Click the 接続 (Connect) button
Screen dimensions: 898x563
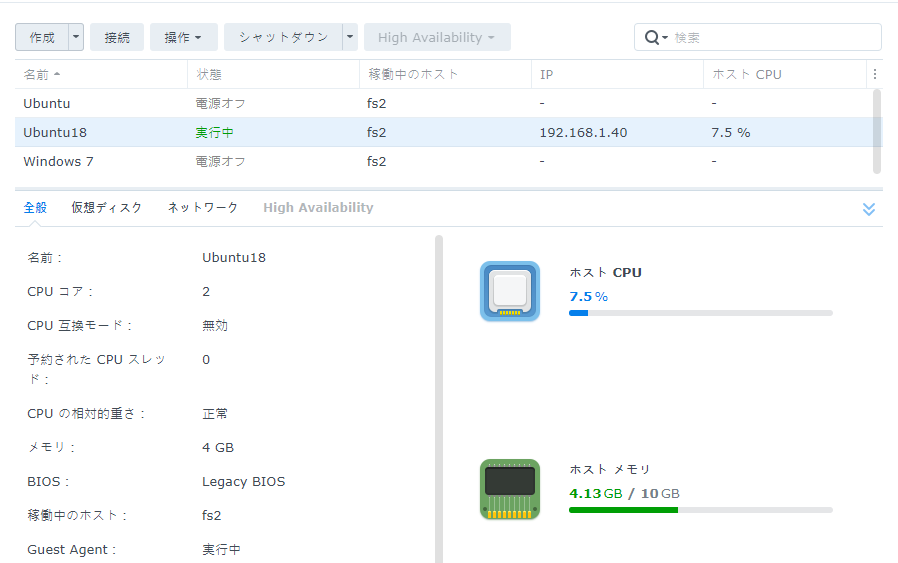click(117, 38)
